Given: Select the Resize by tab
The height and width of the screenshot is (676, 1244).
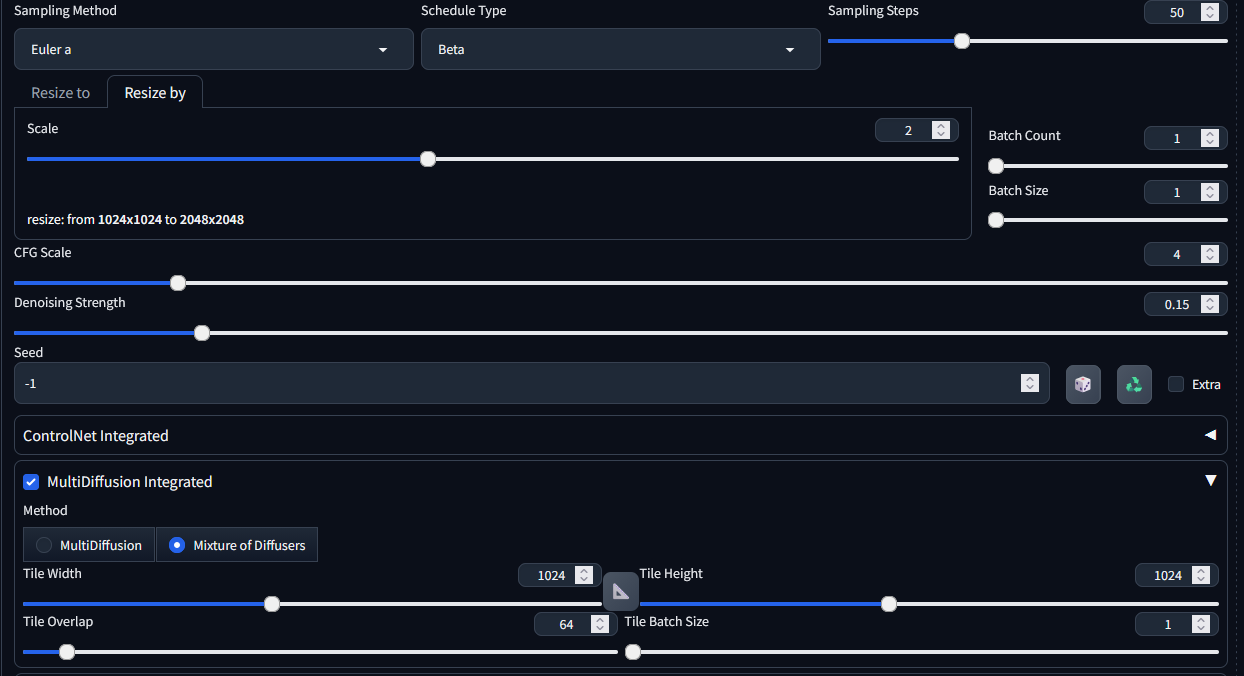Looking at the screenshot, I should click(x=155, y=92).
